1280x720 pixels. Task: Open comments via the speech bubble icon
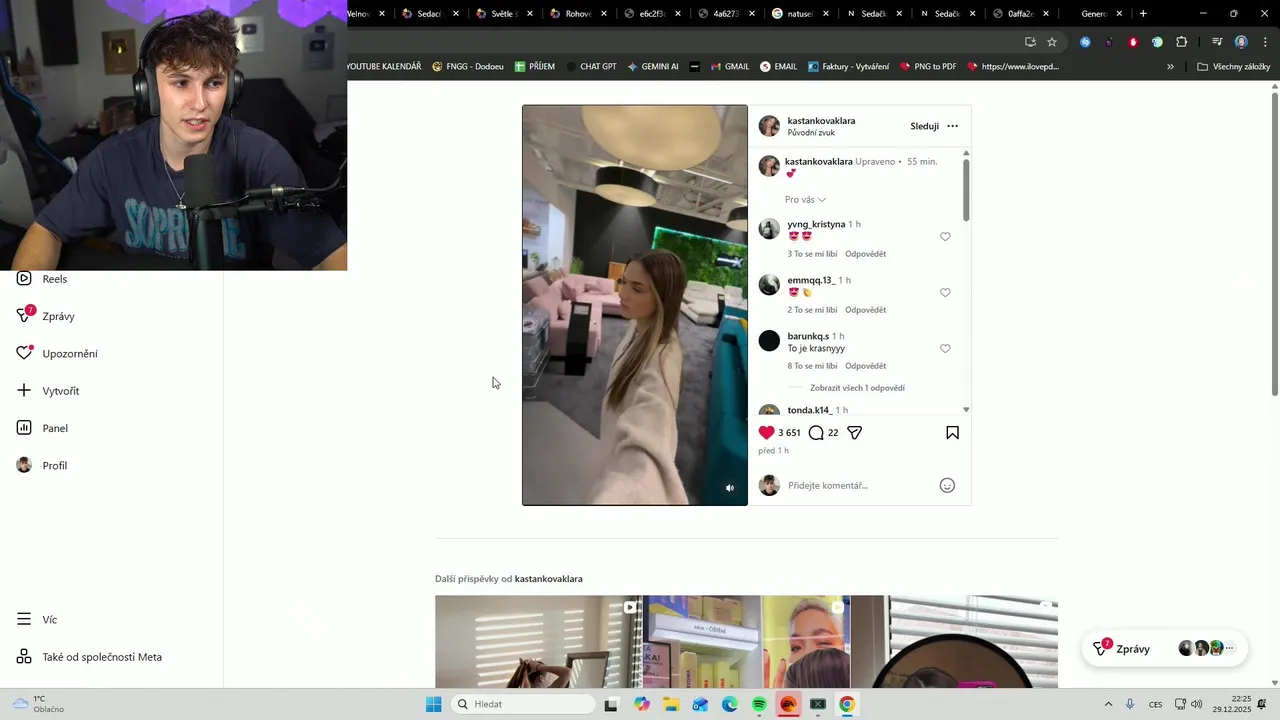(816, 433)
